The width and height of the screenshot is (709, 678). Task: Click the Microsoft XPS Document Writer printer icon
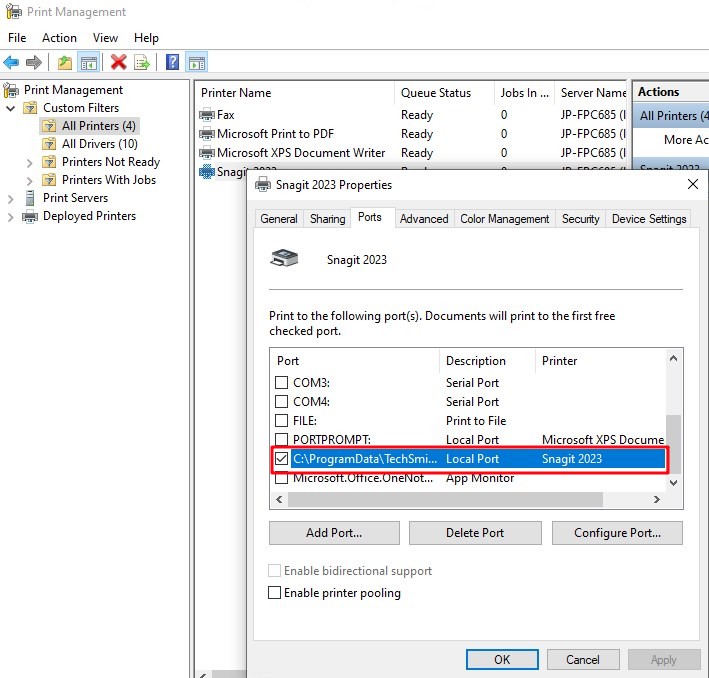207,153
